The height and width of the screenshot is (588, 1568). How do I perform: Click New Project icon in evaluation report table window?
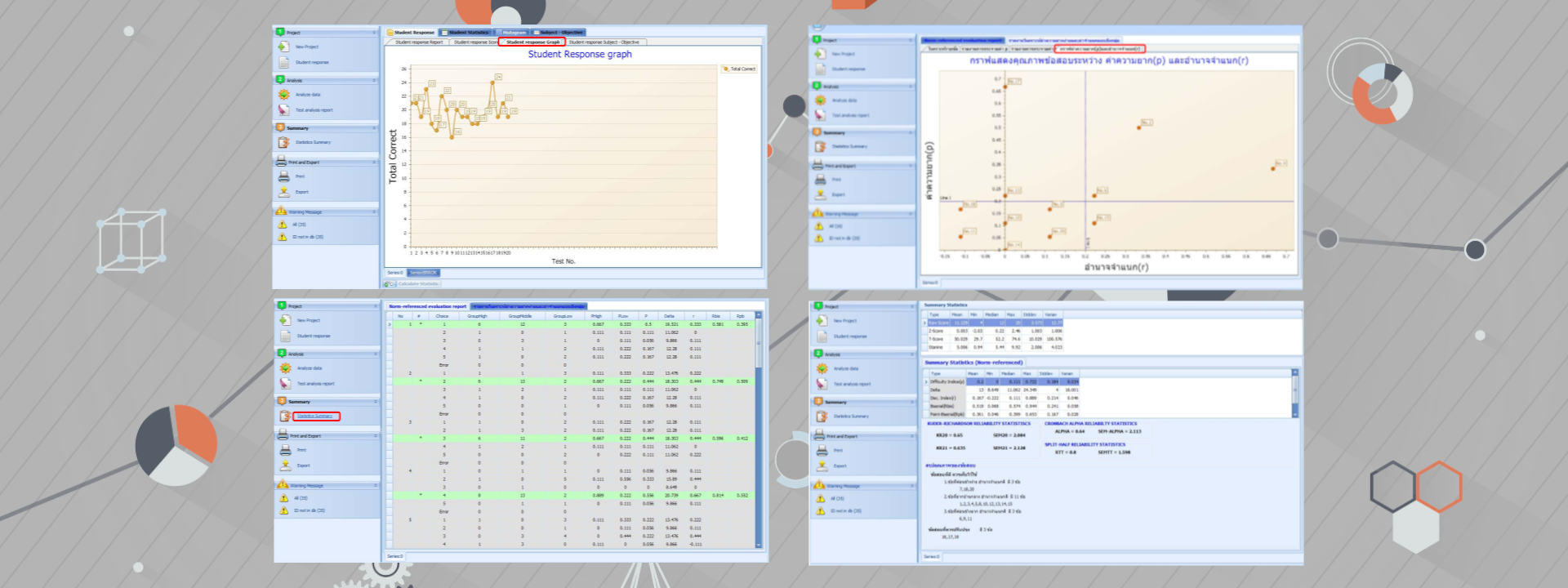point(285,320)
